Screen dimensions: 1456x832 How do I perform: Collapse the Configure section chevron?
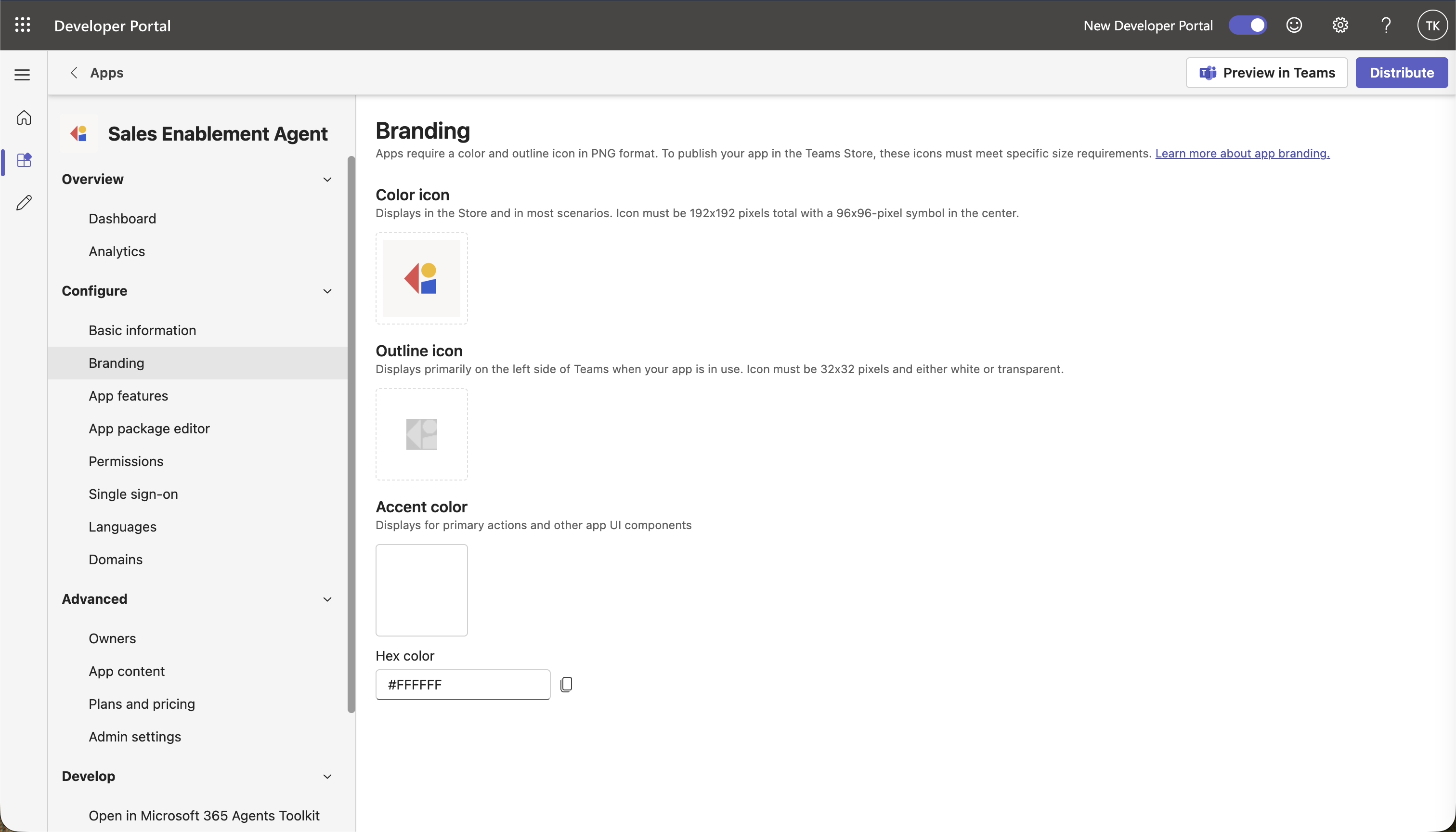[x=327, y=291]
